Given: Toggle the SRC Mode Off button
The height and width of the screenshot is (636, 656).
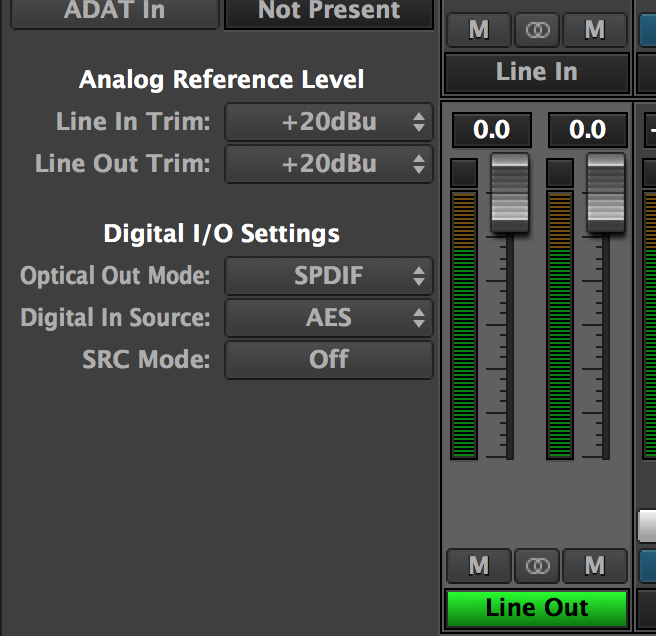Looking at the screenshot, I should (x=329, y=359).
